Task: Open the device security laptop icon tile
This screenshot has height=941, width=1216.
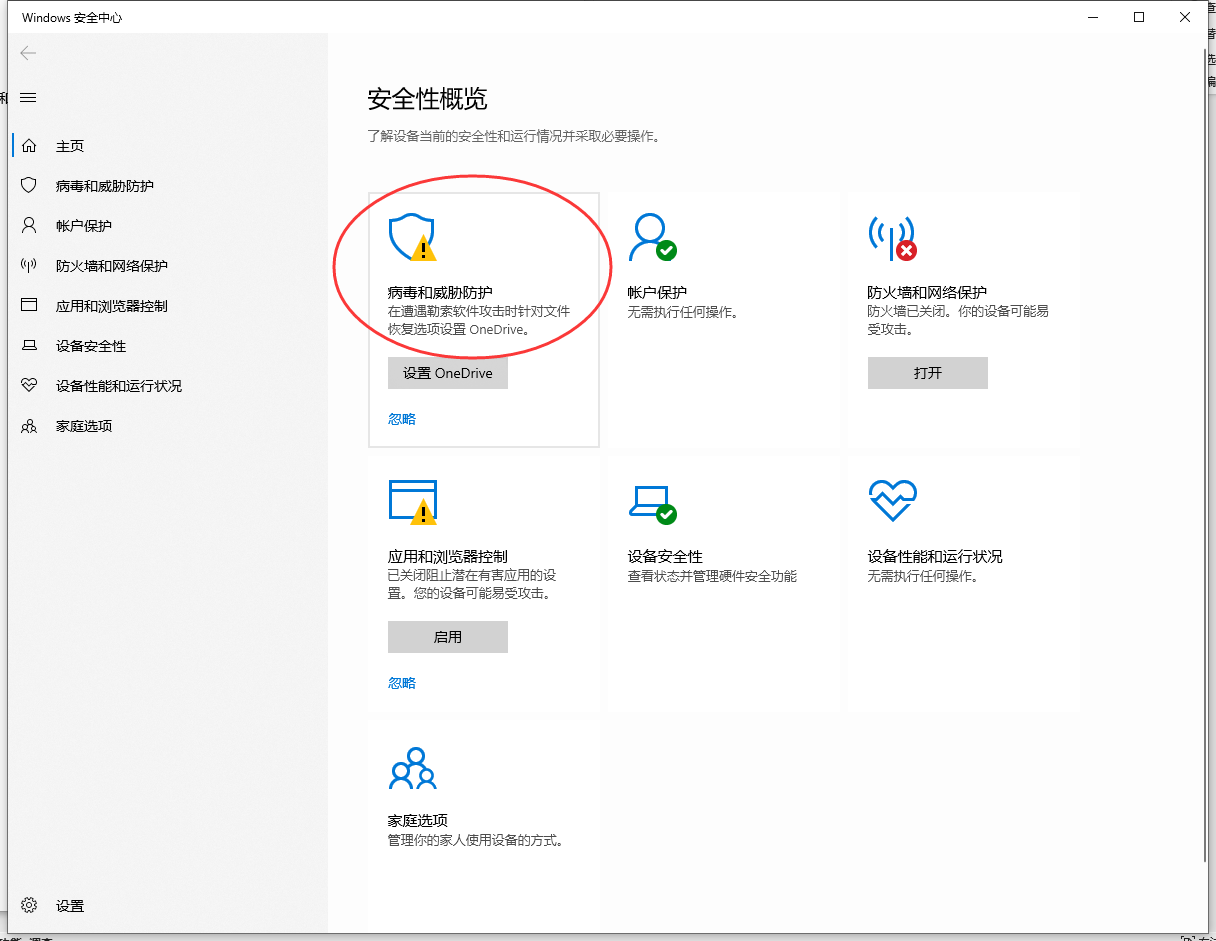Action: pos(651,501)
